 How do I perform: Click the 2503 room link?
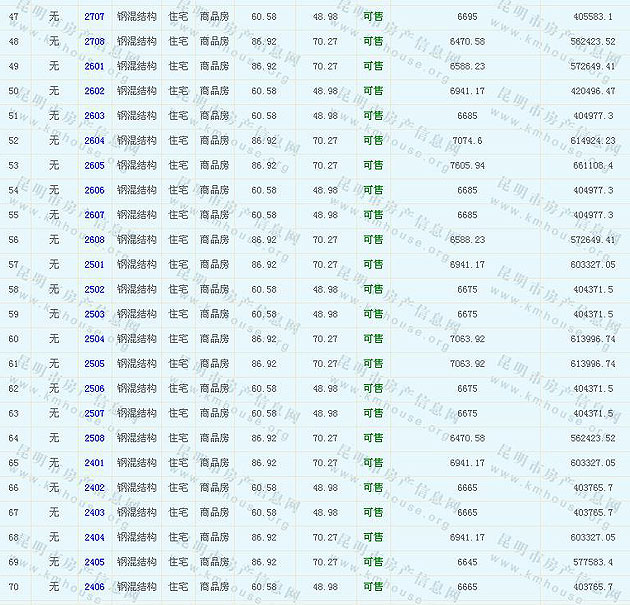tap(94, 314)
